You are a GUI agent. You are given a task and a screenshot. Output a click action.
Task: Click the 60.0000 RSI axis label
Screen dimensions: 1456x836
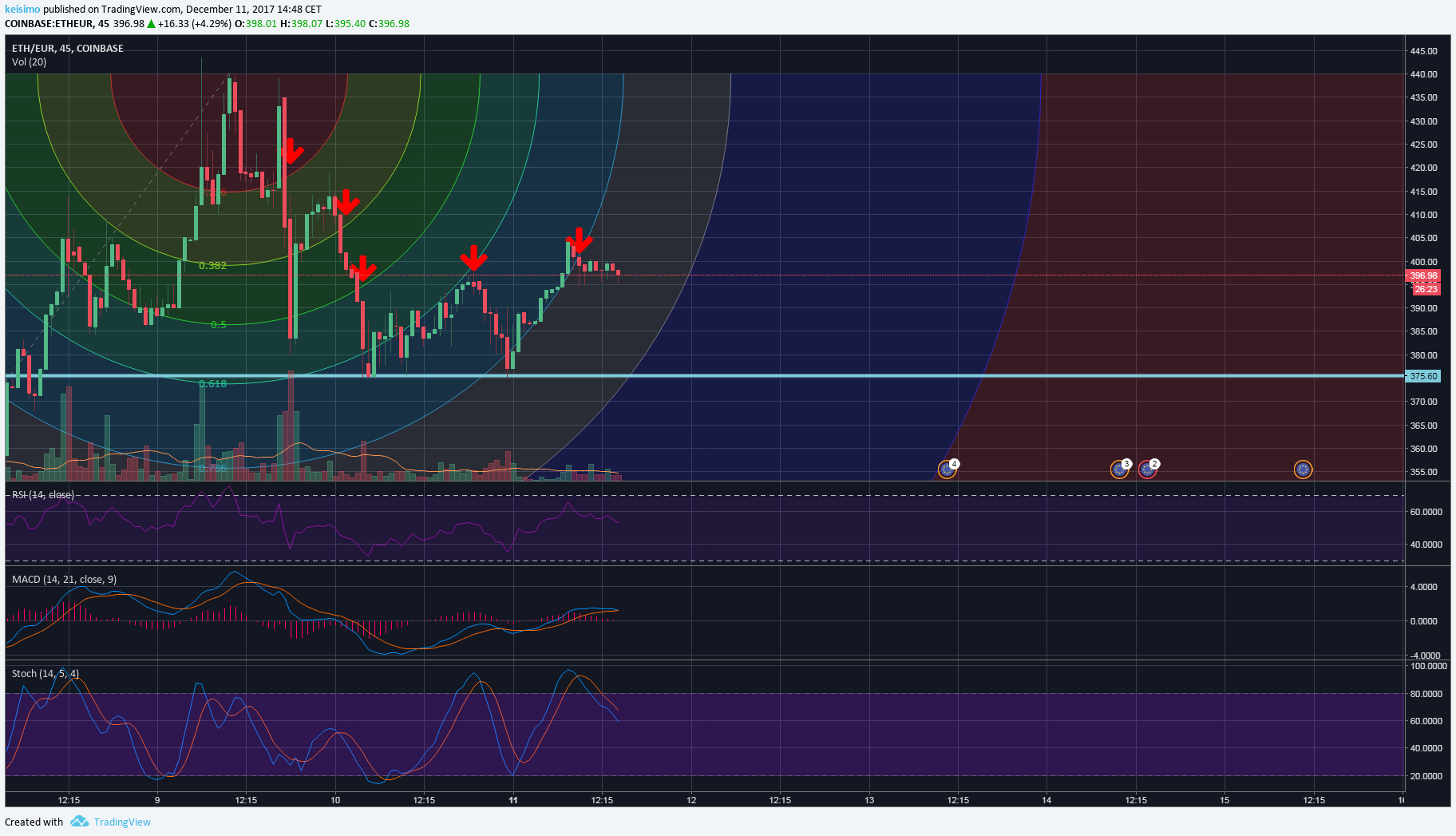pyautogui.click(x=1426, y=512)
